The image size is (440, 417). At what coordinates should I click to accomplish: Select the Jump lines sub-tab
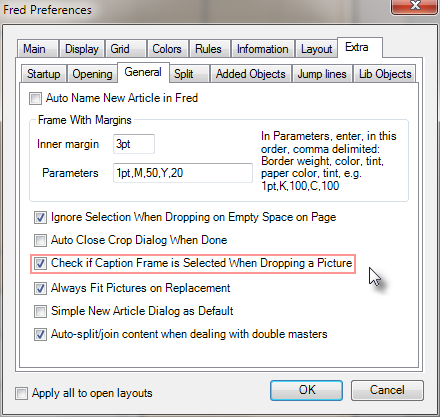[x=322, y=74]
